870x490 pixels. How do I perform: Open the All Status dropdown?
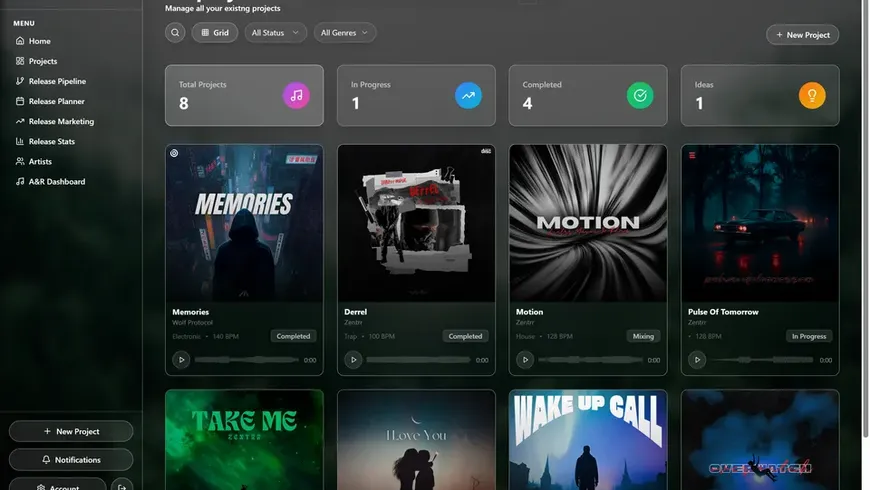point(276,33)
